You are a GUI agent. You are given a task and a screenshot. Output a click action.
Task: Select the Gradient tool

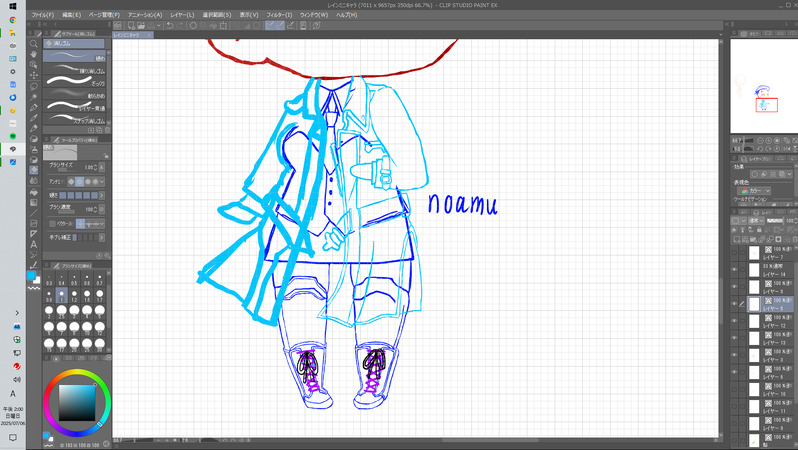[x=34, y=203]
